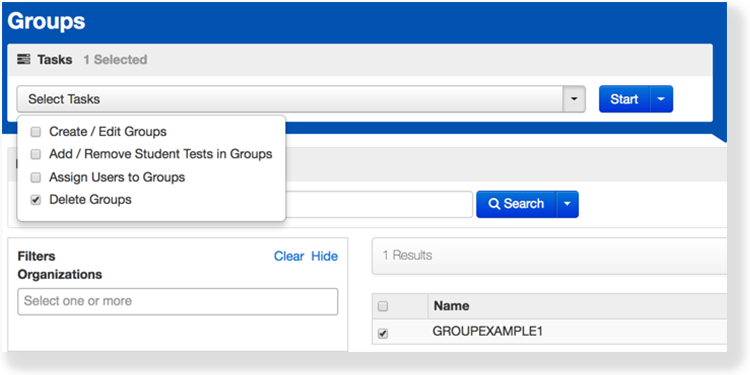Screen dimensions: 750x375
Task: Toggle the select-all checkbox in table header
Action: coord(383,307)
